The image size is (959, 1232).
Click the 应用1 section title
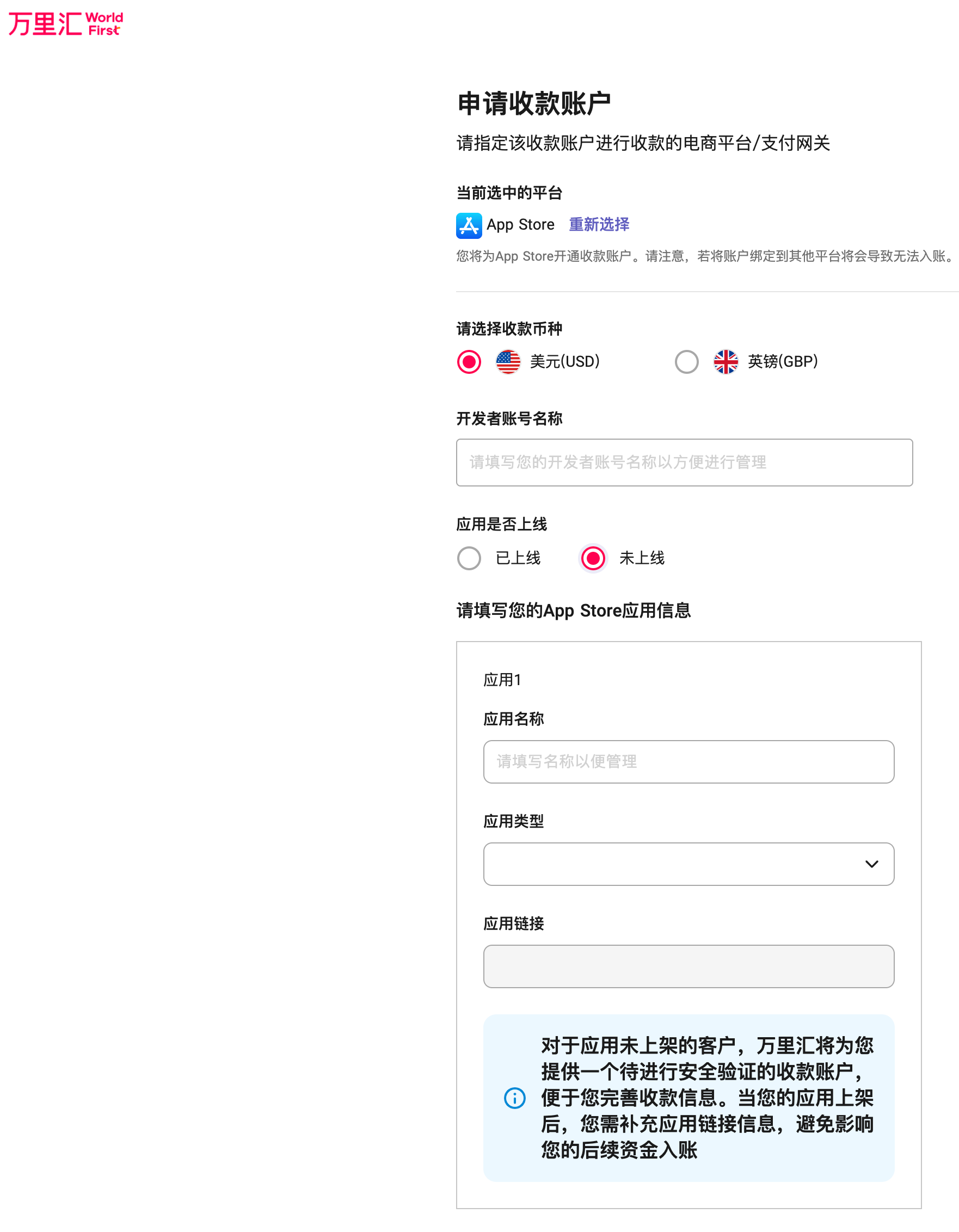click(502, 679)
